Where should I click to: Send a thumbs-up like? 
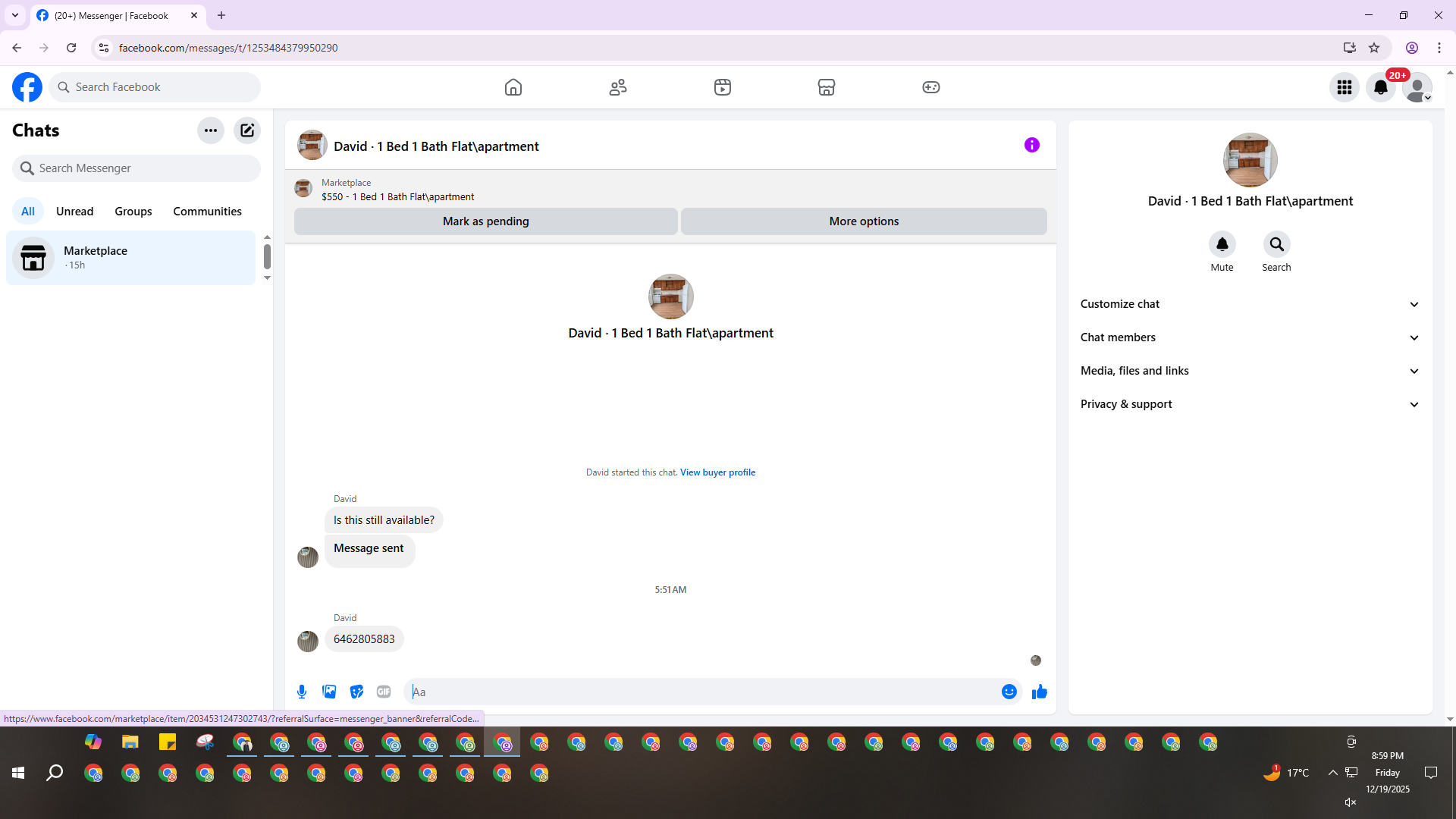(x=1039, y=692)
